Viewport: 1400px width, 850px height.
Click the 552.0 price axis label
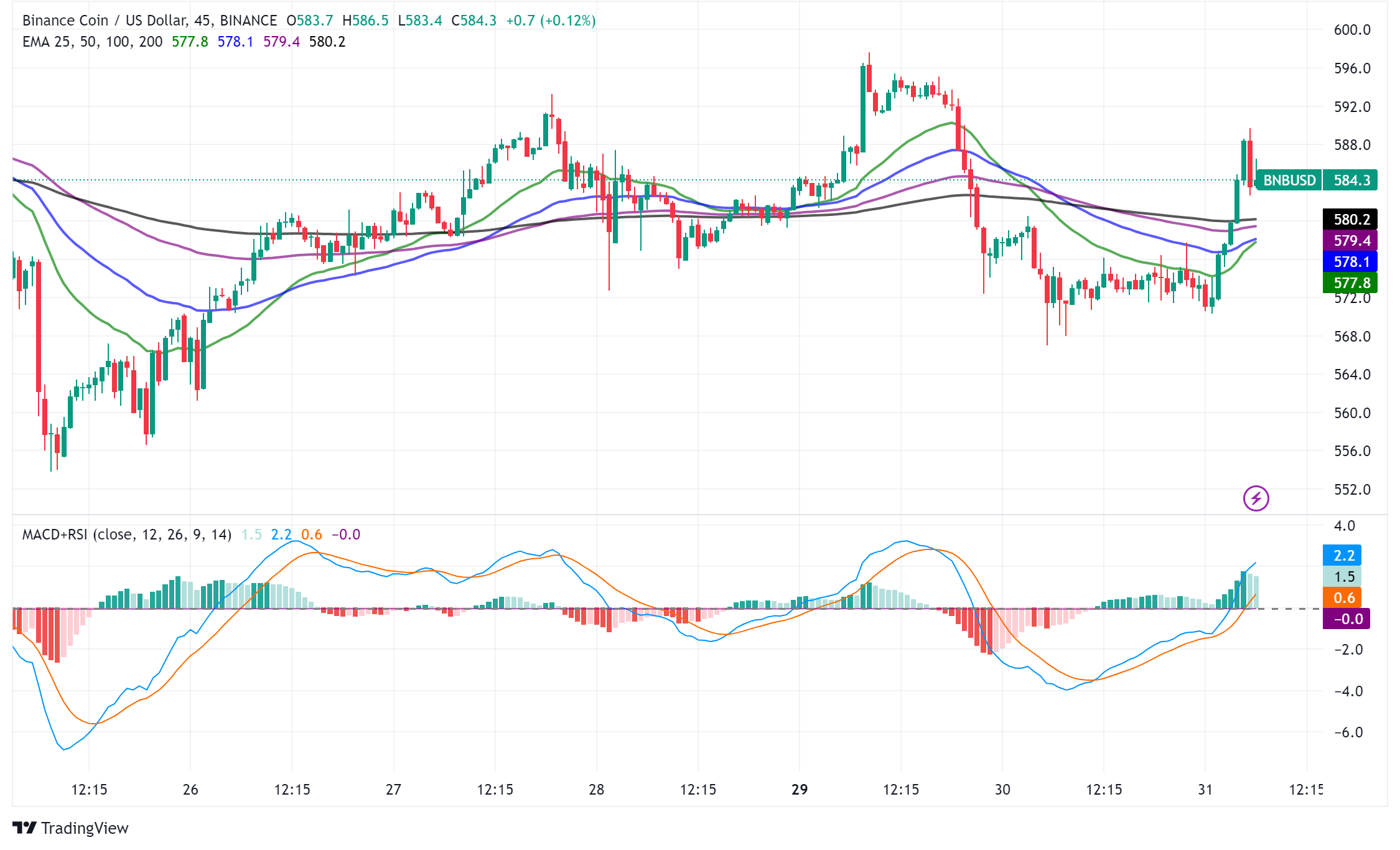tap(1352, 490)
